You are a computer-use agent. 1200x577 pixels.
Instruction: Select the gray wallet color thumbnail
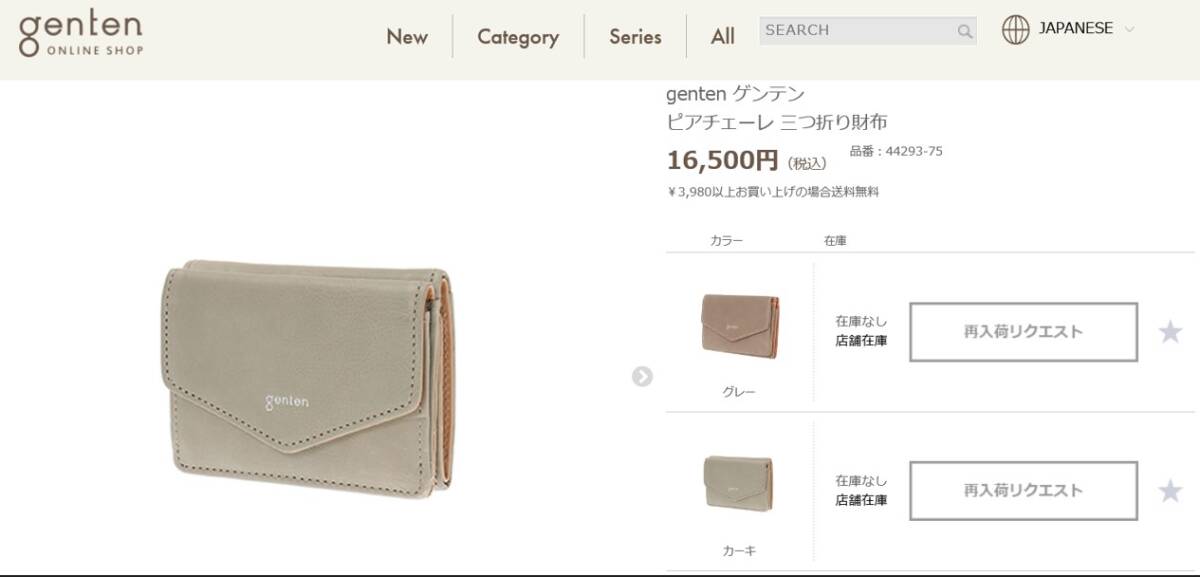(x=740, y=326)
